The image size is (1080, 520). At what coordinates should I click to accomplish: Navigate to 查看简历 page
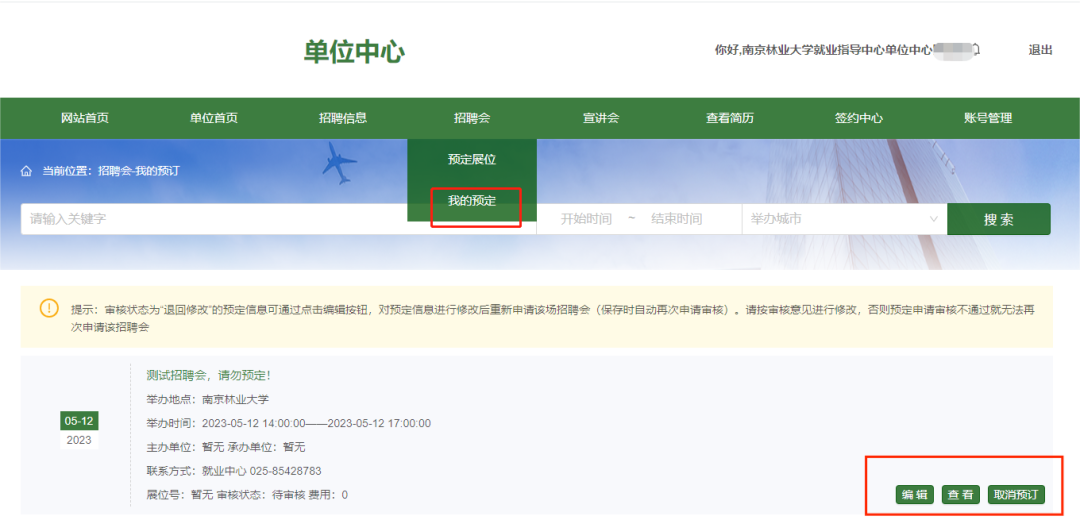click(730, 118)
